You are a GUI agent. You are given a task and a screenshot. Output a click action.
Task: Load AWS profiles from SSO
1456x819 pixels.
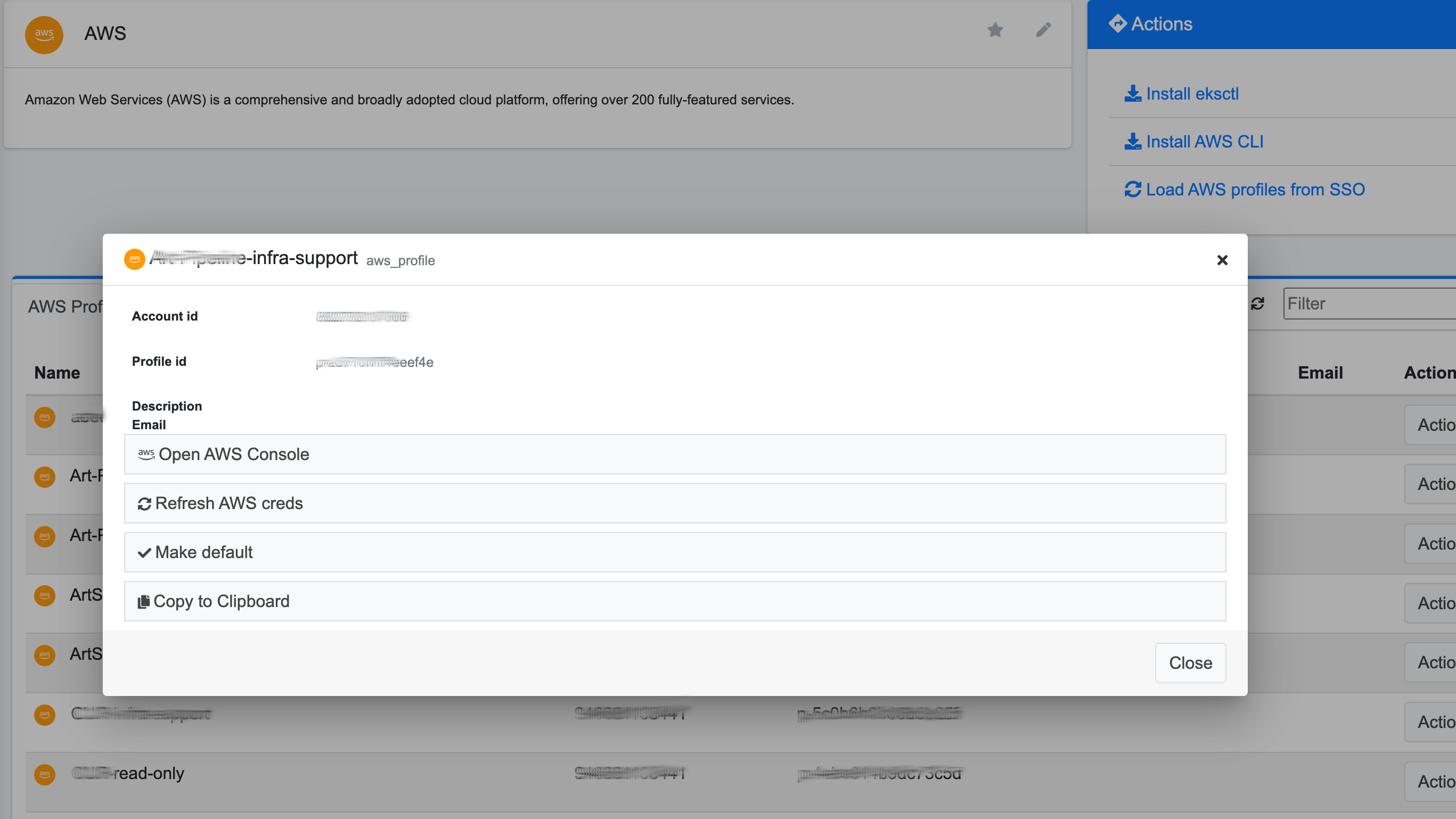(1255, 190)
